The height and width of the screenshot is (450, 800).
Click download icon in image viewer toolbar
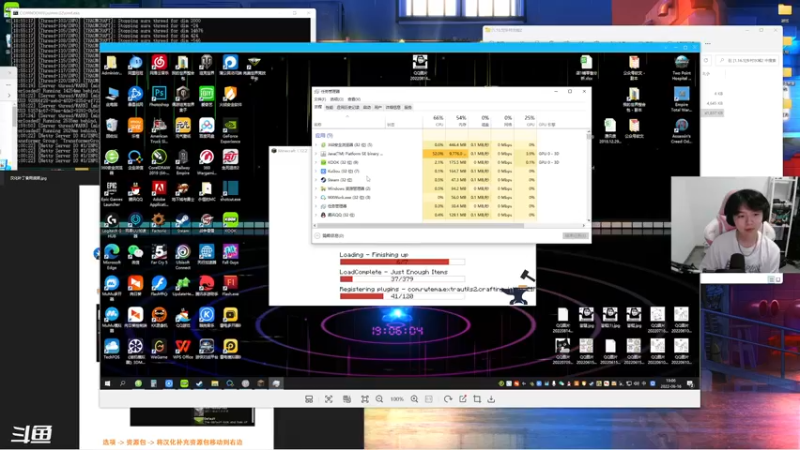click(x=491, y=399)
